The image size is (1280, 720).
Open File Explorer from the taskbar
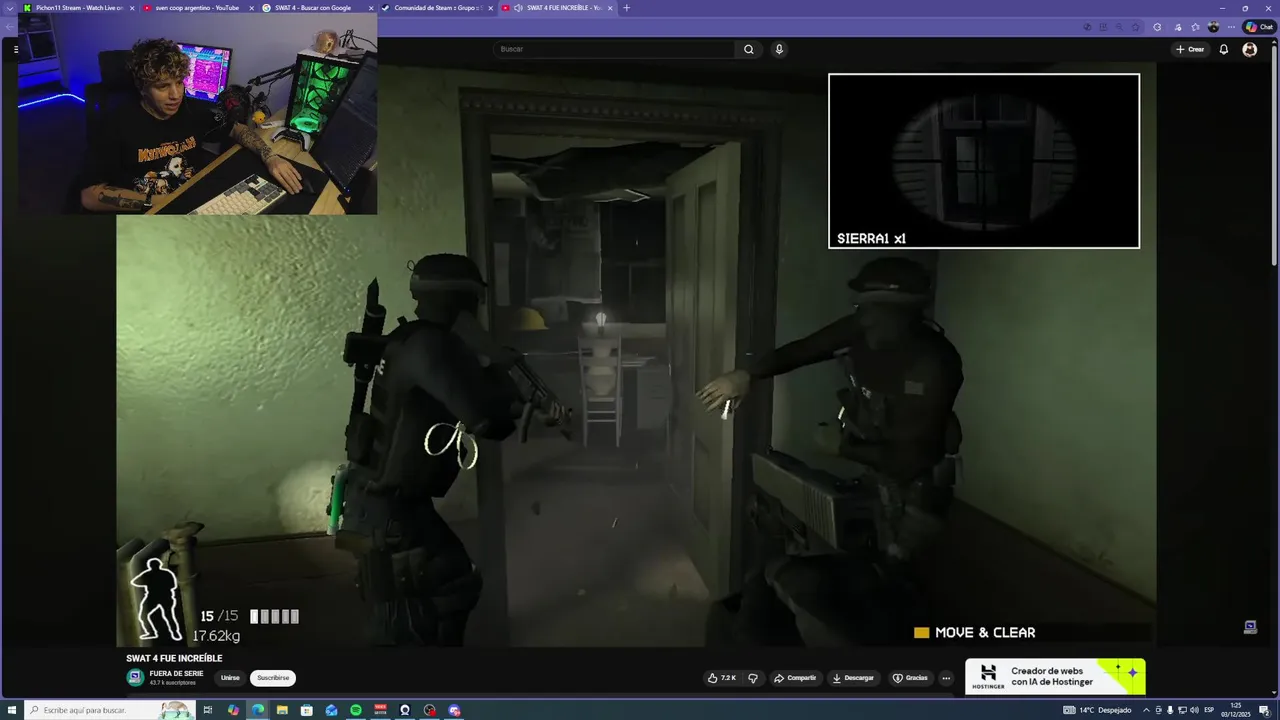click(x=282, y=710)
